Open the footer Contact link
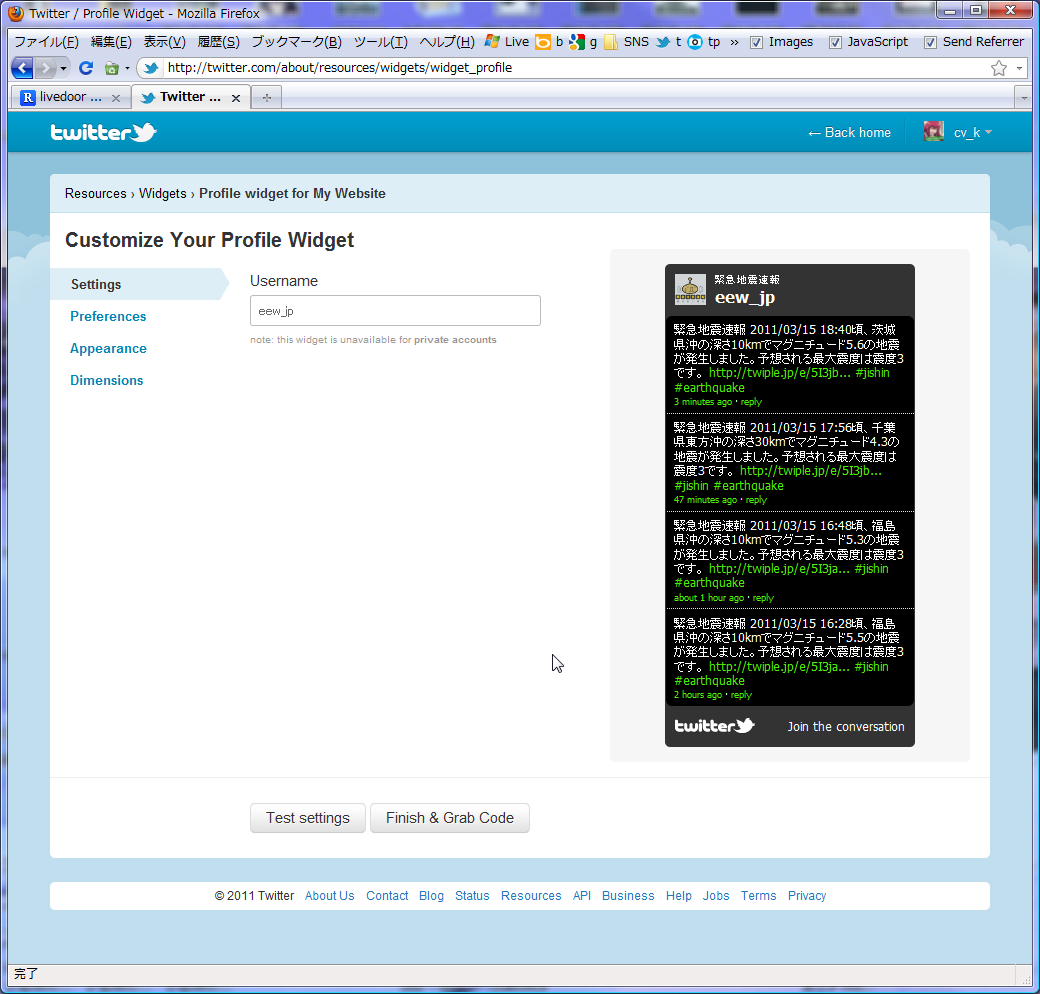This screenshot has height=994, width=1040. click(x=387, y=896)
